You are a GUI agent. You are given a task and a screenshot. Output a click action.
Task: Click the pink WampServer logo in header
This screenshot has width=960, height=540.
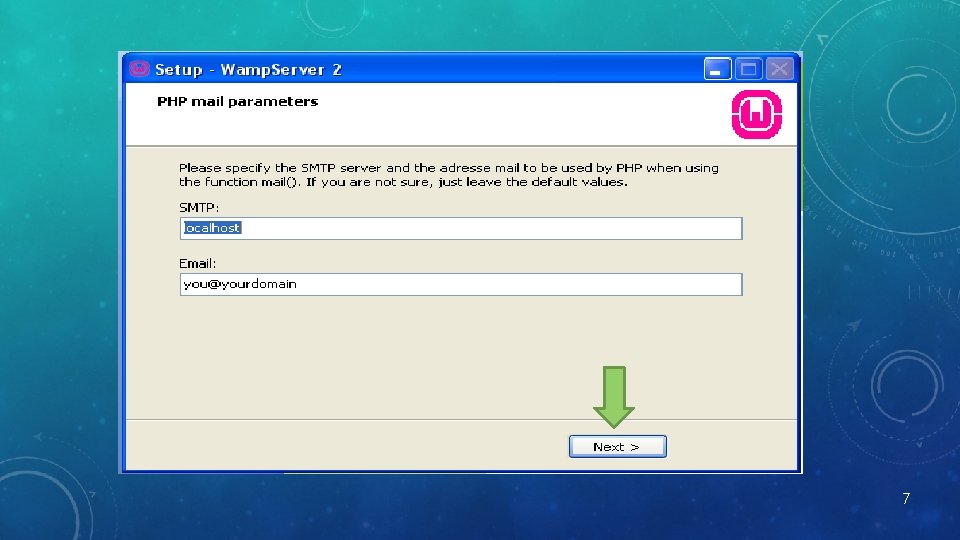coord(756,114)
